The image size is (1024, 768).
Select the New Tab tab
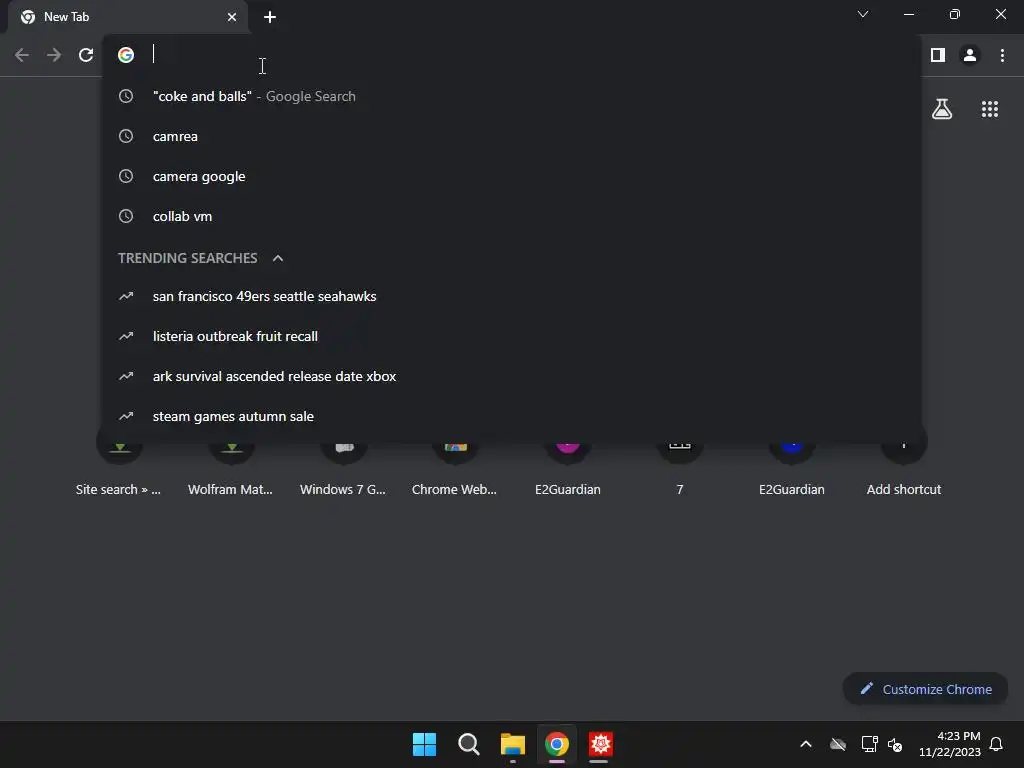[x=128, y=17]
